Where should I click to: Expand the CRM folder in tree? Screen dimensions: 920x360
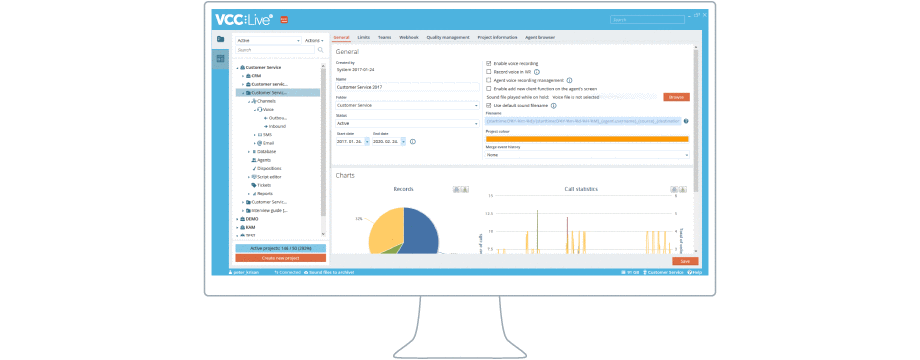(242, 76)
